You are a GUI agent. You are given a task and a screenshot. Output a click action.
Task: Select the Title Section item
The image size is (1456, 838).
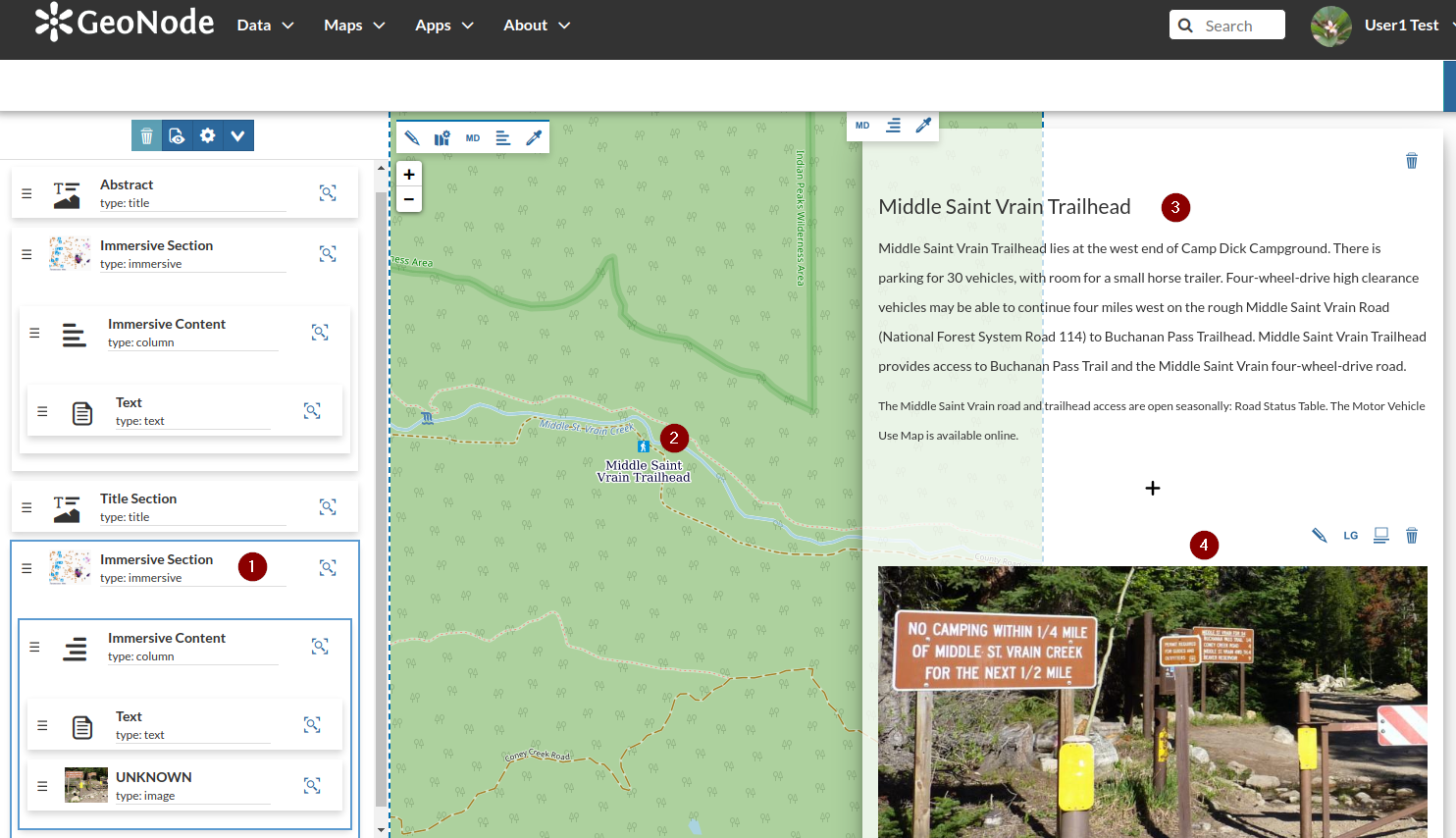tap(184, 507)
